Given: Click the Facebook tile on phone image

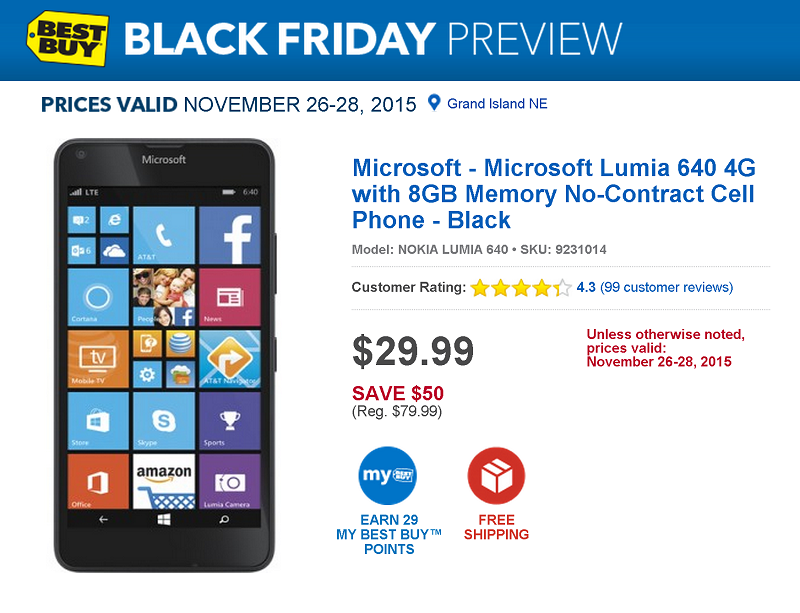Looking at the screenshot, I should click(230, 235).
